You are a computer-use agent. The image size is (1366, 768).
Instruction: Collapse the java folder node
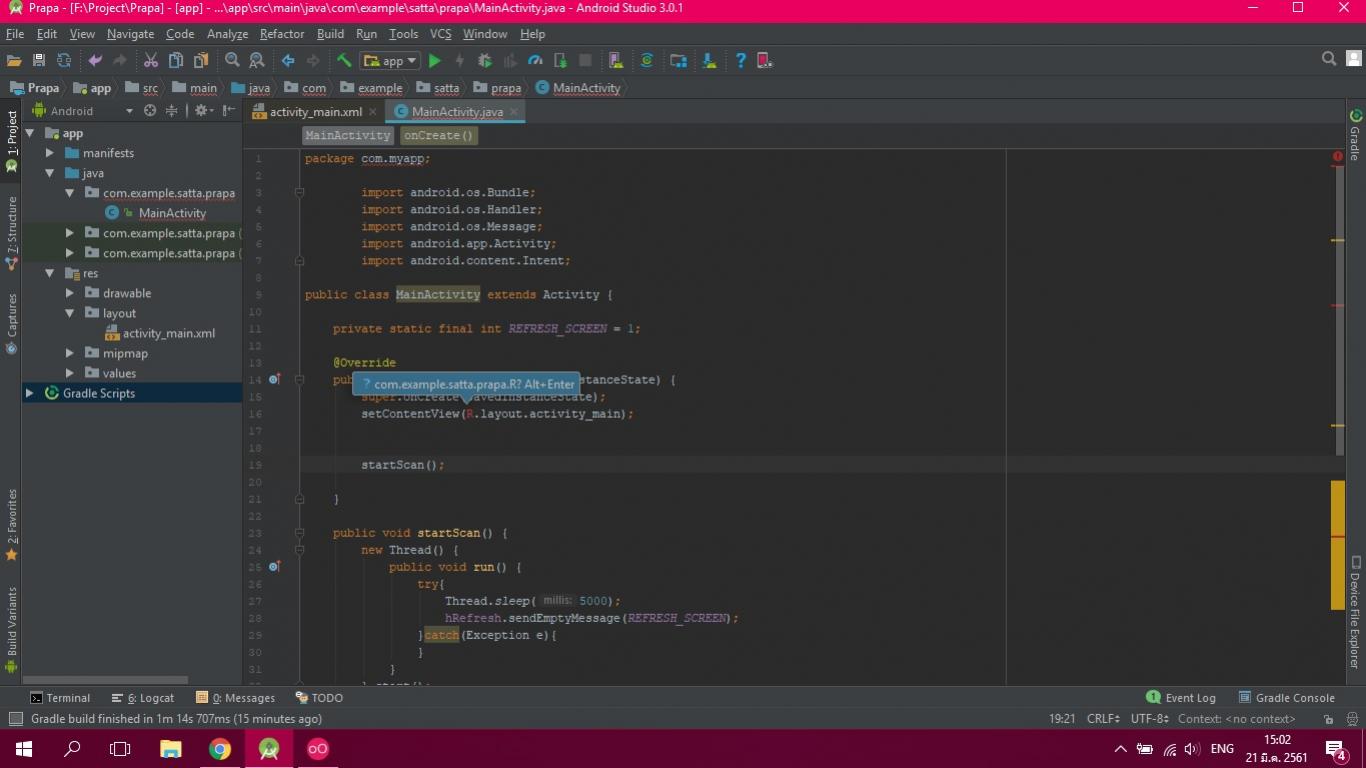pos(50,173)
